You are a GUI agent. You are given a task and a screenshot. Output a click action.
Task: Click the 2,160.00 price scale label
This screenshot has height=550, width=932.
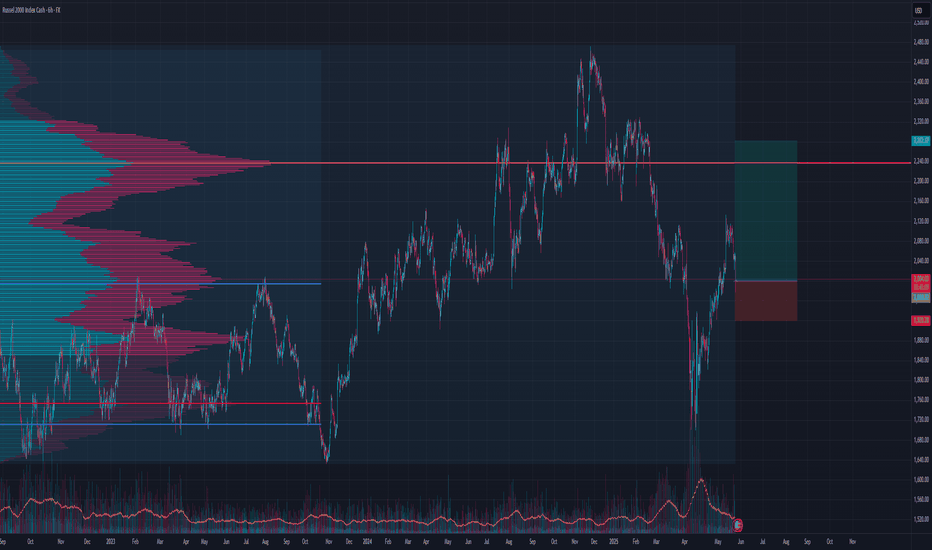click(x=921, y=201)
